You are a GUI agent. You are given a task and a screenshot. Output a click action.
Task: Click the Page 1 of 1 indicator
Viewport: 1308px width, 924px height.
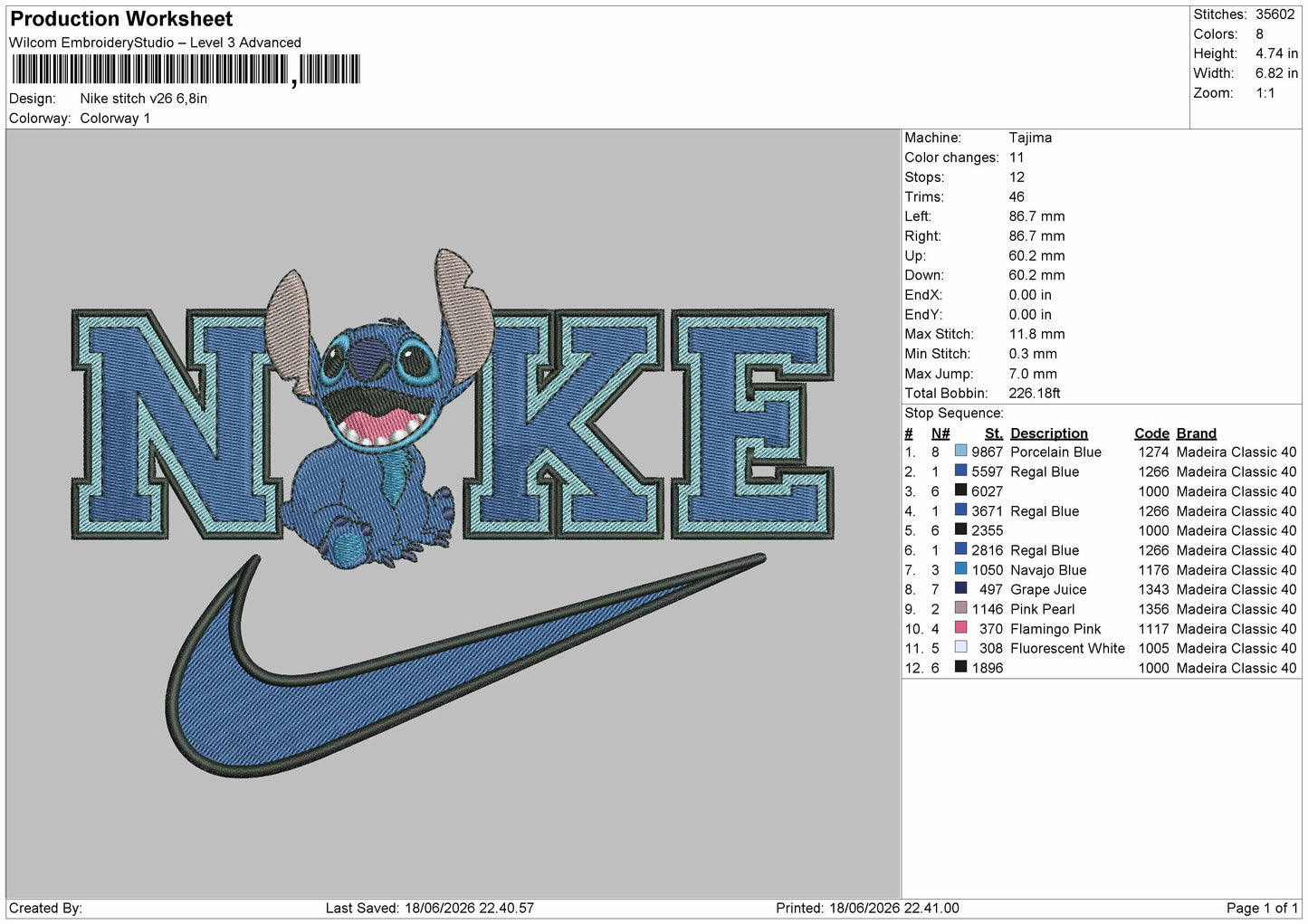pyautogui.click(x=1263, y=908)
